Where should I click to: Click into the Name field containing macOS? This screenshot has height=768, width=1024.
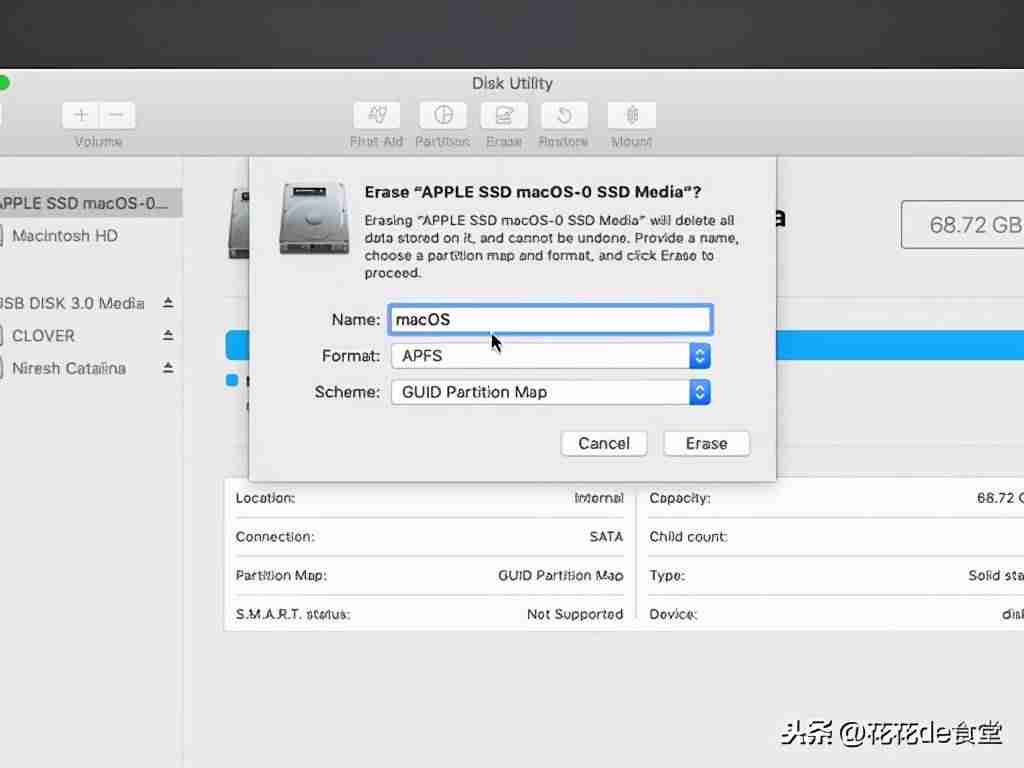click(551, 319)
